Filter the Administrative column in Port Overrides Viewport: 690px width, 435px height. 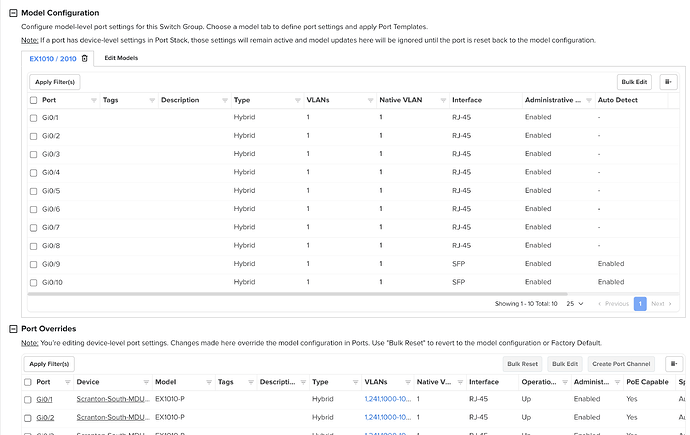click(x=617, y=382)
